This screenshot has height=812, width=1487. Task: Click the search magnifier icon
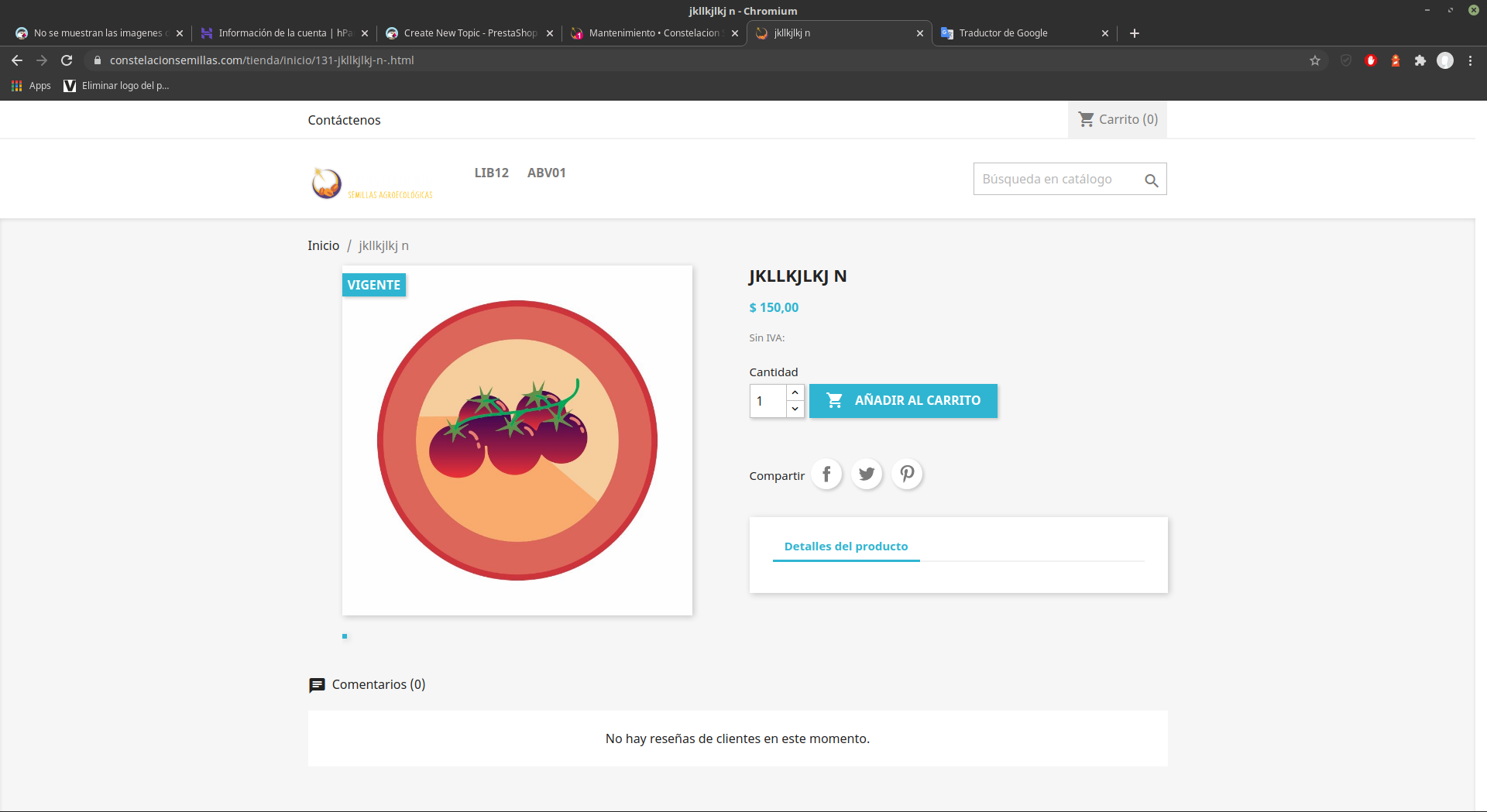[x=1151, y=180]
